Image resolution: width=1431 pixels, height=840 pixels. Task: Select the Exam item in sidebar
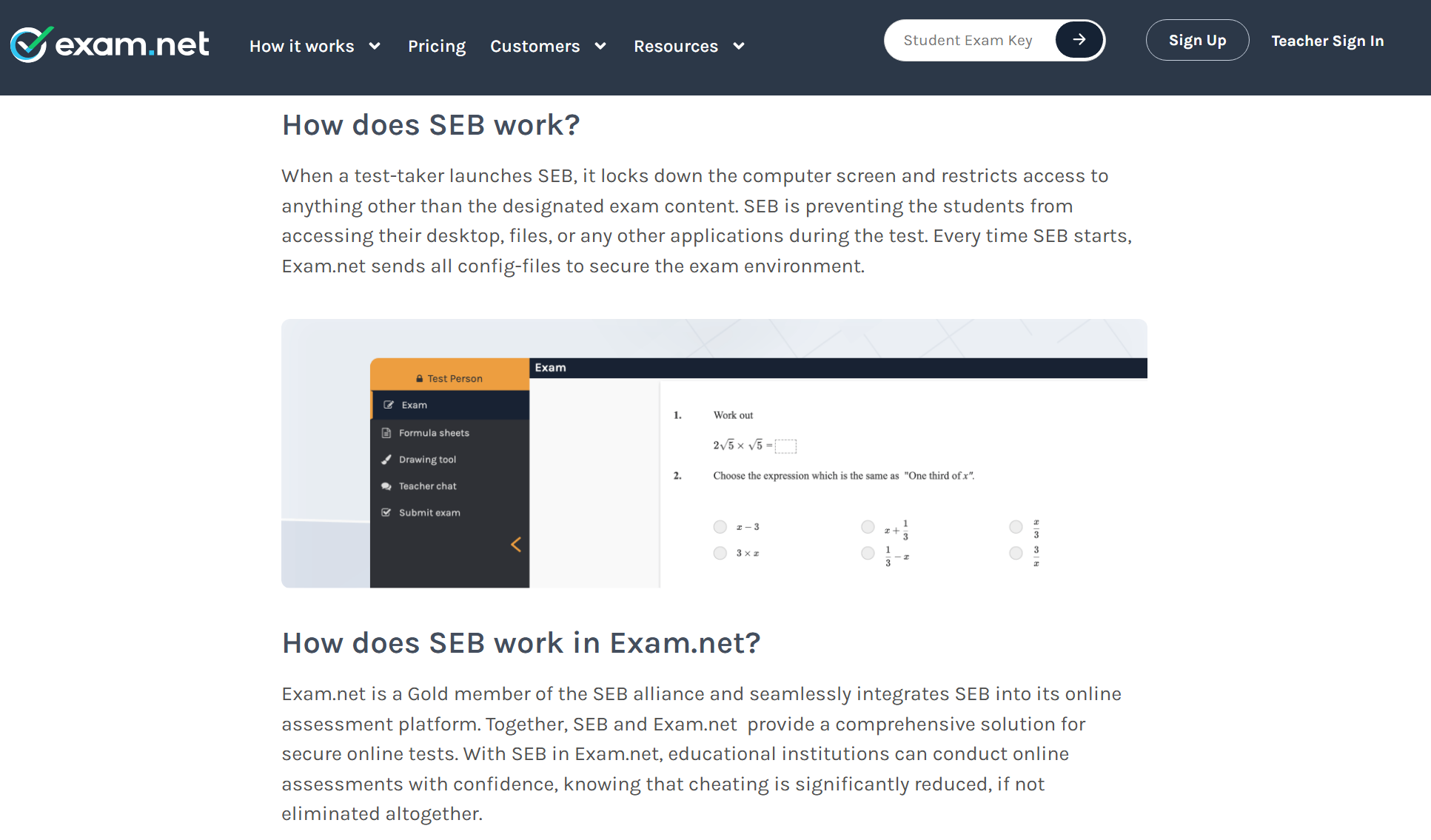(x=449, y=405)
